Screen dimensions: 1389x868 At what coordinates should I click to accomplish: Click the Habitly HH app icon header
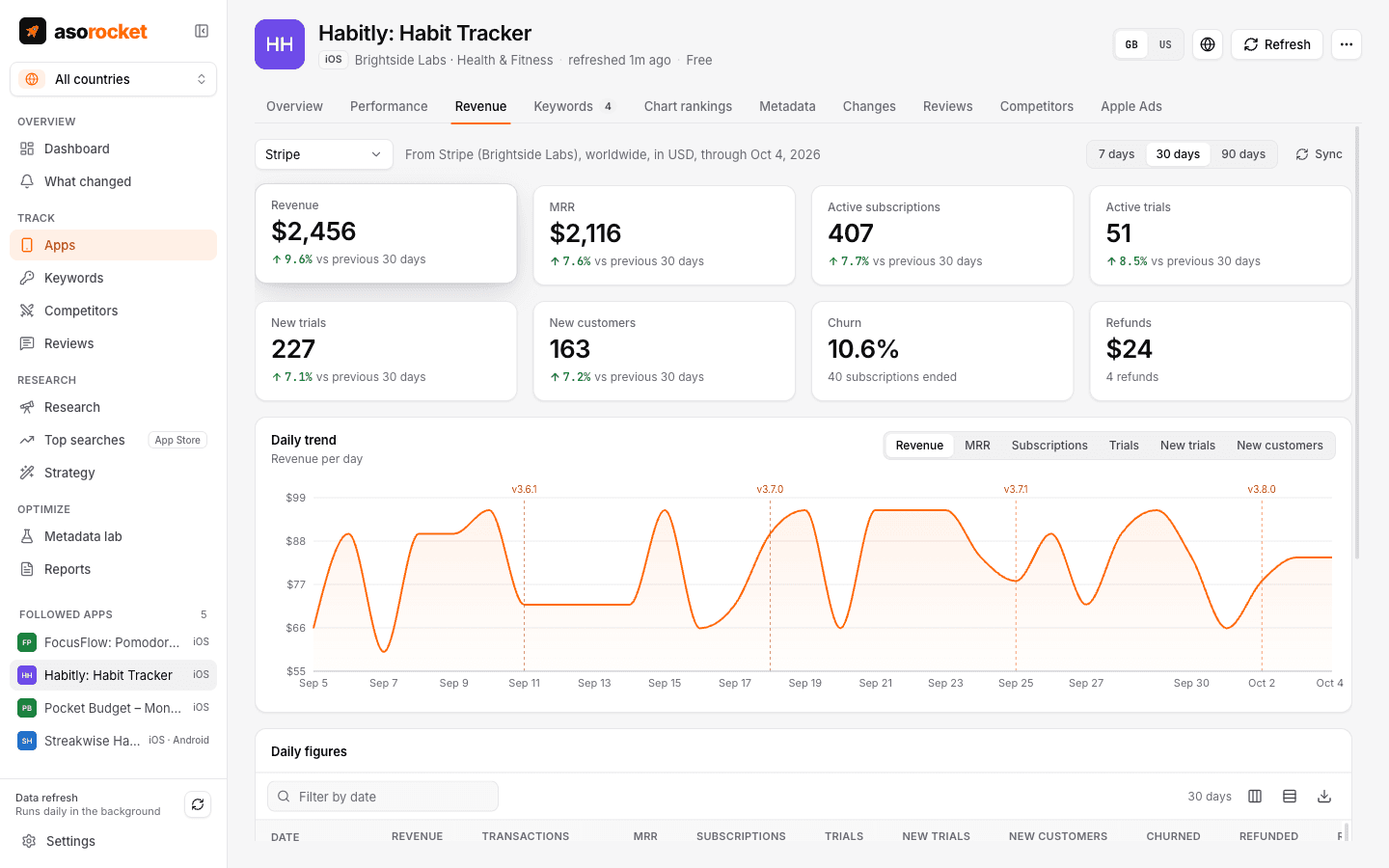[280, 44]
